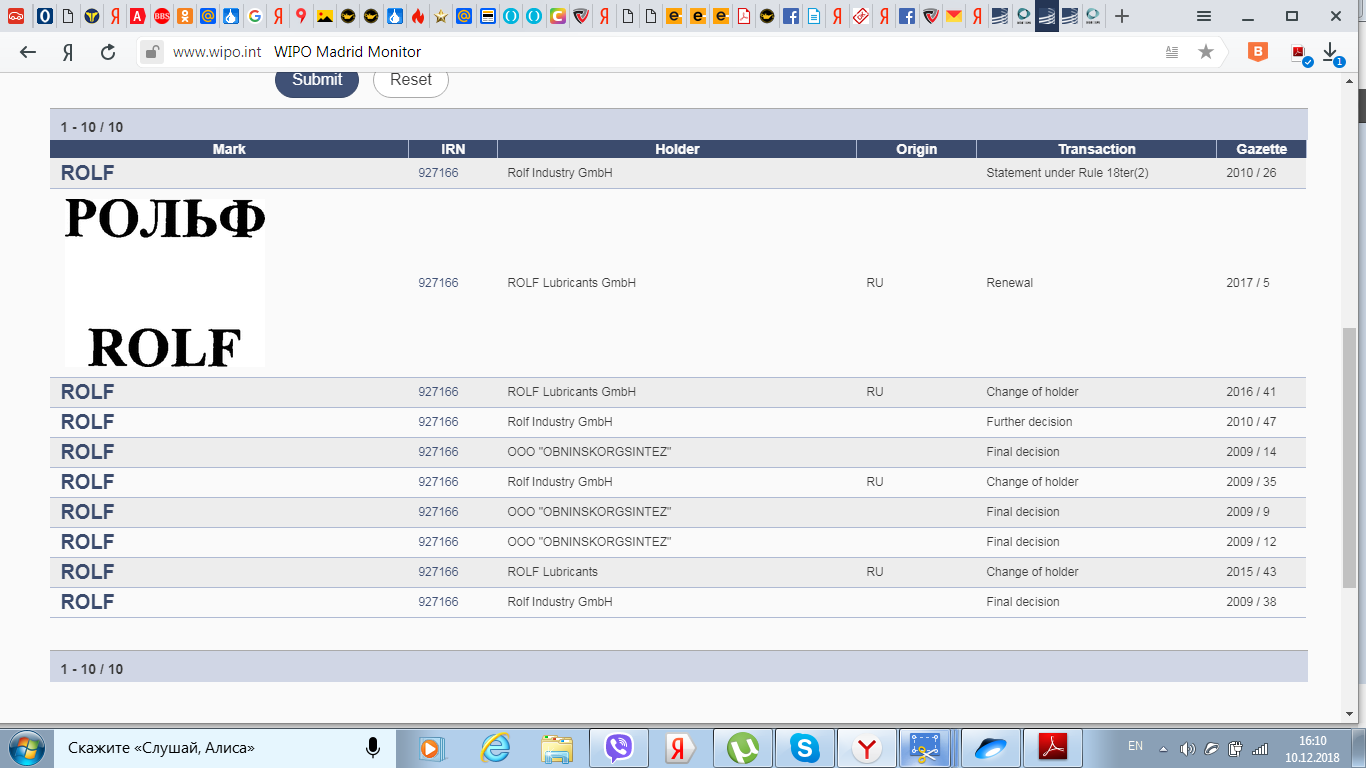
Task: Open the clock showing 16:10
Action: tap(1312, 748)
